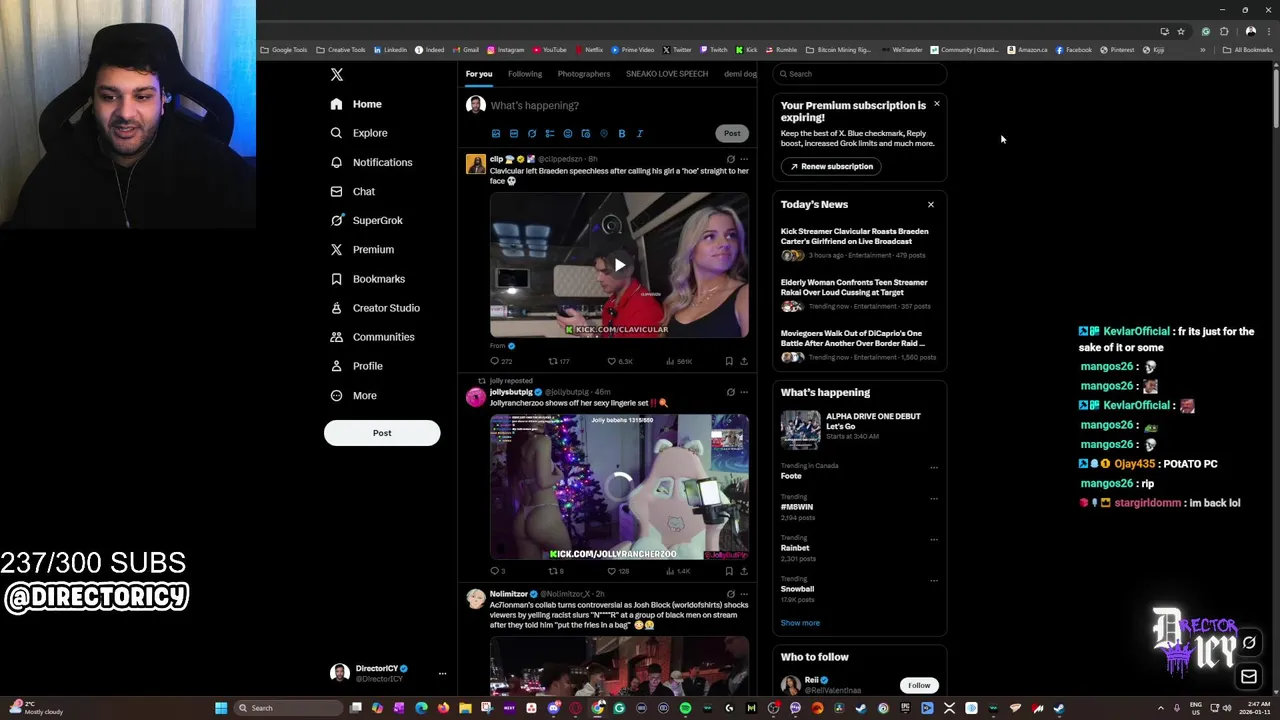Open Twitch bookmark in bookmarks bar

click(714, 50)
